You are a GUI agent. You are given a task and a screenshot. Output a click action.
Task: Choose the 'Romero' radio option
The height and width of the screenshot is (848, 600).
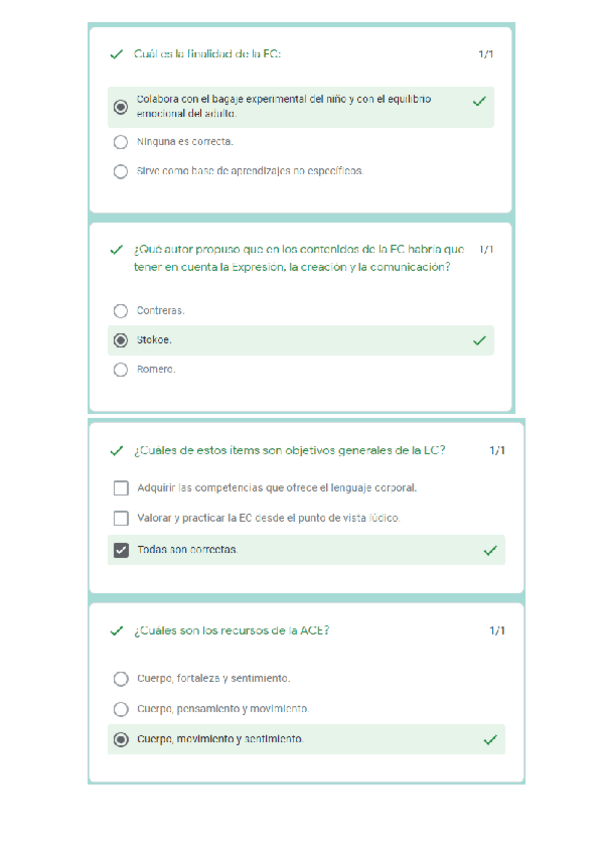[x=121, y=370]
